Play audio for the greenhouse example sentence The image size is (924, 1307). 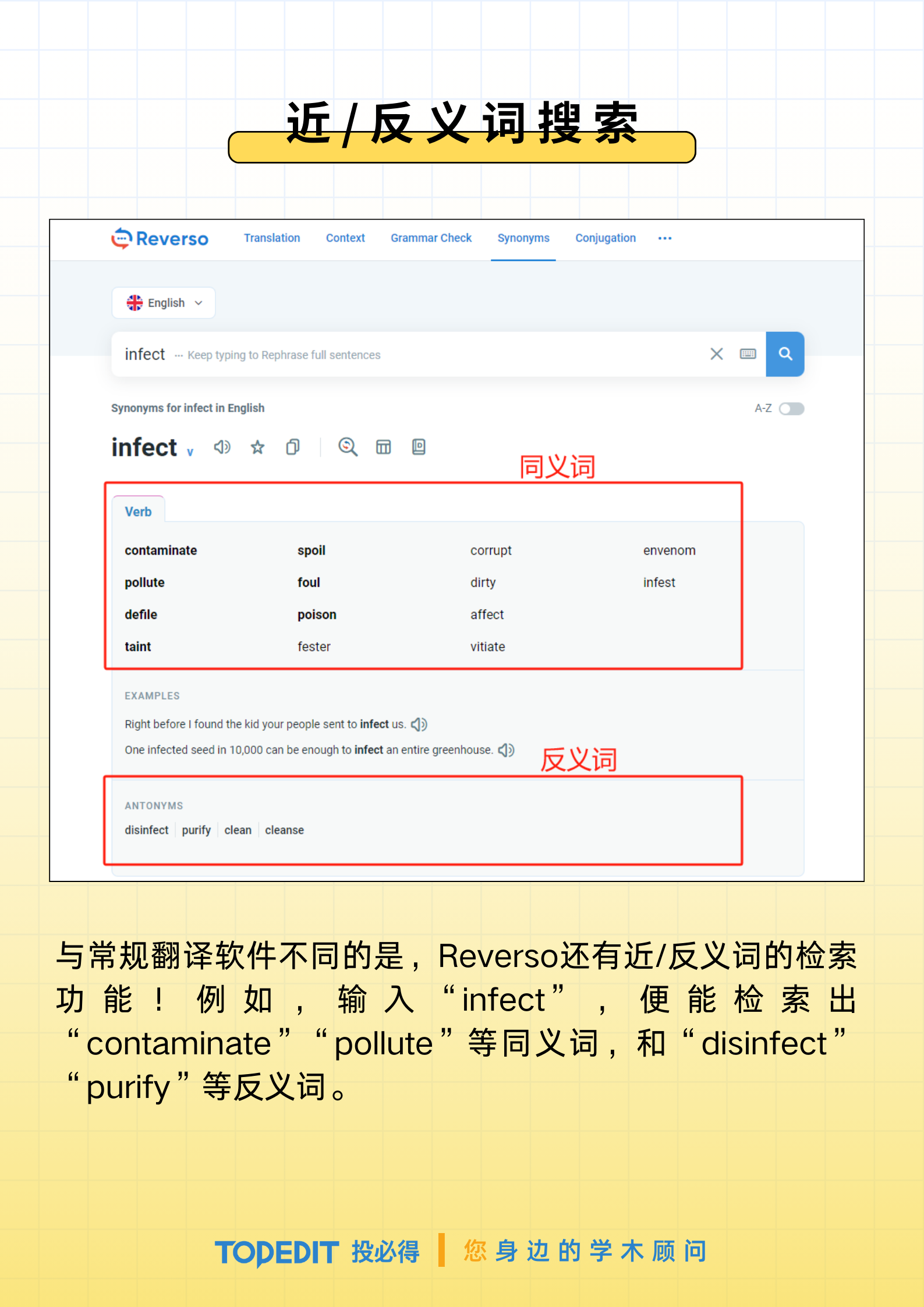(x=507, y=750)
